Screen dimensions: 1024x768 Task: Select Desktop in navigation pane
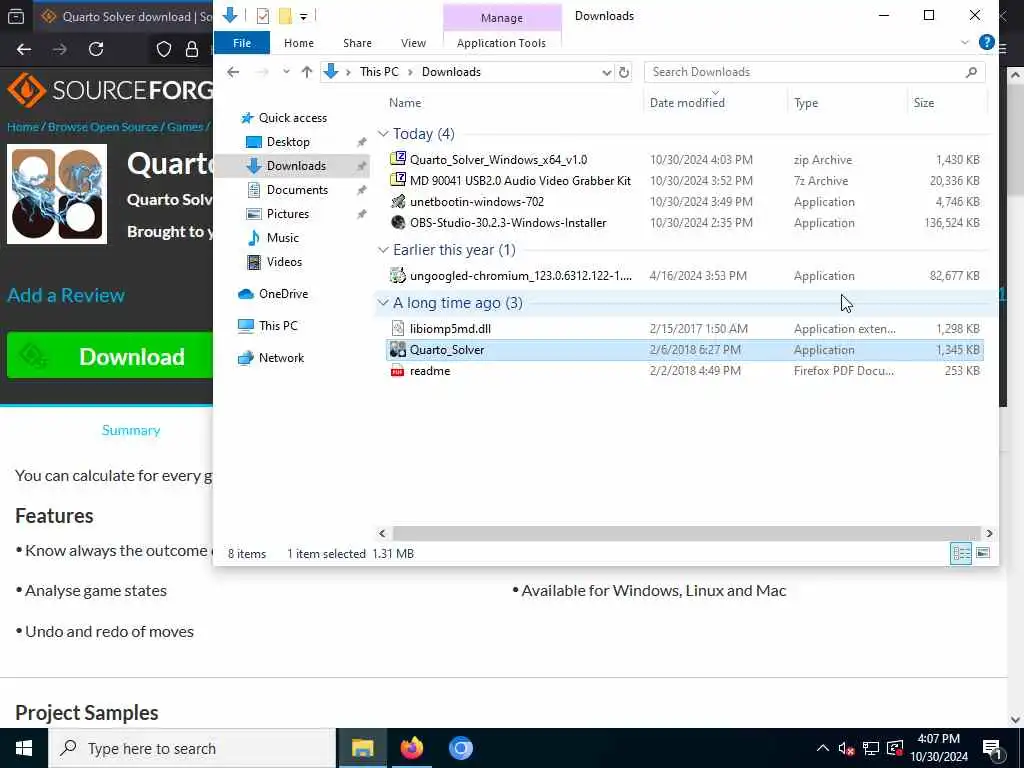pos(288,142)
